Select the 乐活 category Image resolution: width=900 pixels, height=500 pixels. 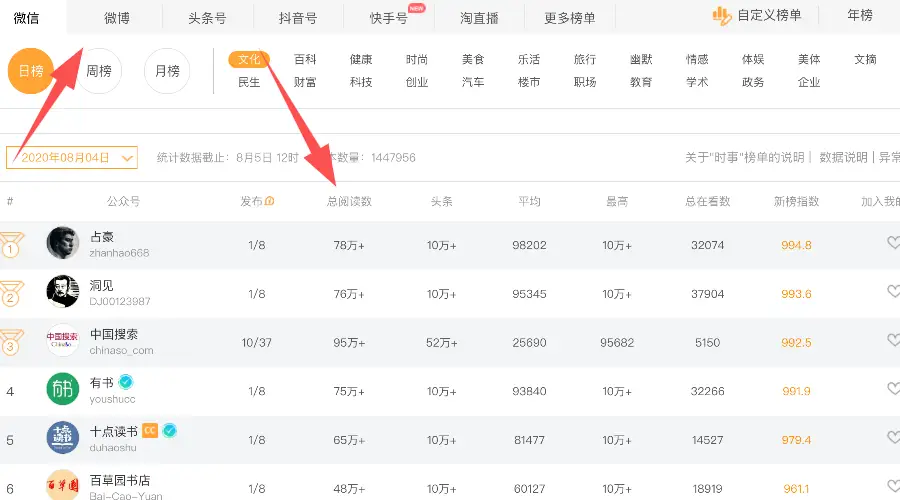(529, 59)
